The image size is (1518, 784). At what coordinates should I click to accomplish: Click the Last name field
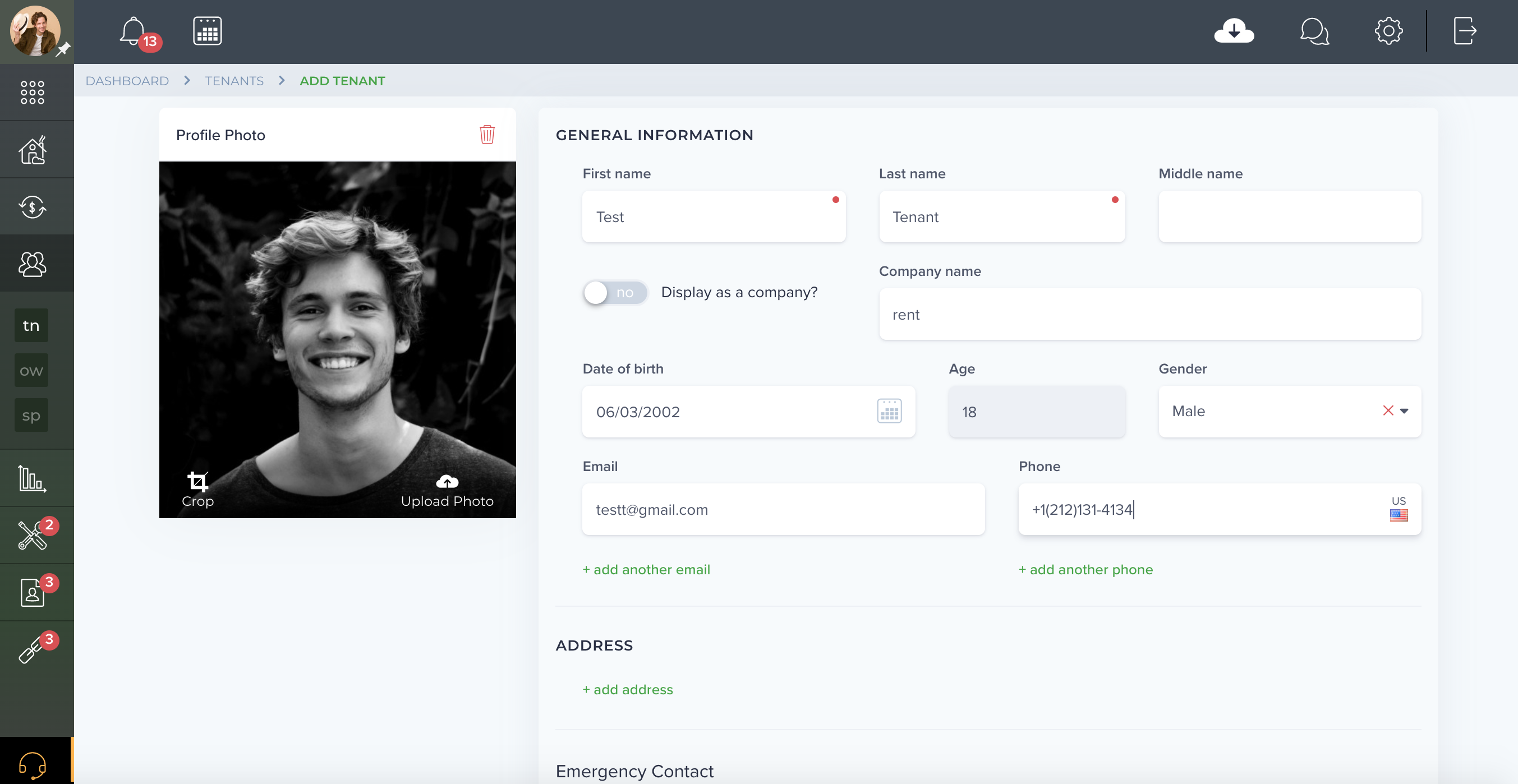[x=1002, y=216]
